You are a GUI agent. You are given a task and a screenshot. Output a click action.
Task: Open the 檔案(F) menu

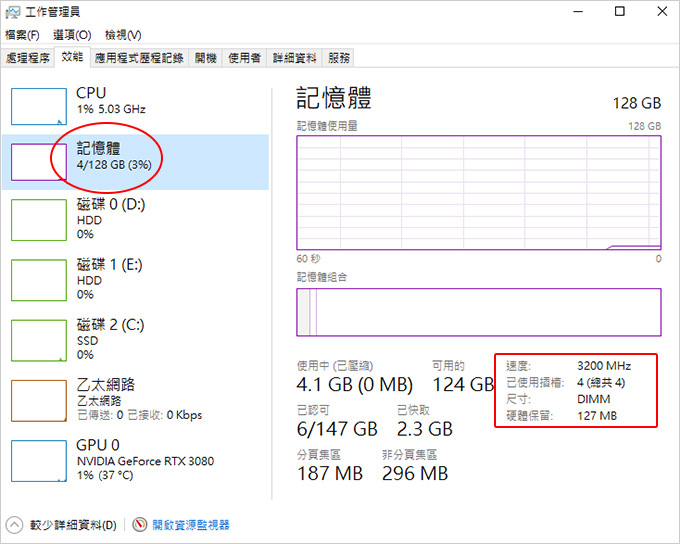(22, 35)
